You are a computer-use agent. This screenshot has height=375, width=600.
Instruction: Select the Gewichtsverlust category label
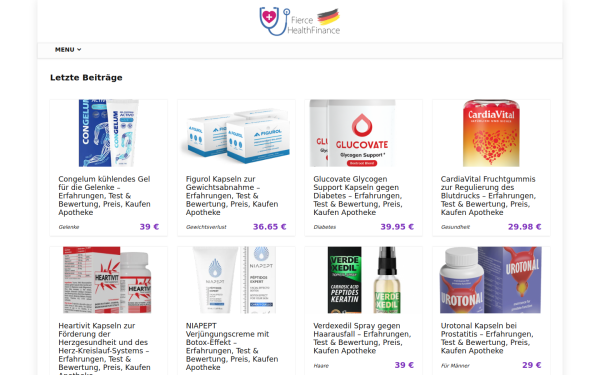(206, 227)
